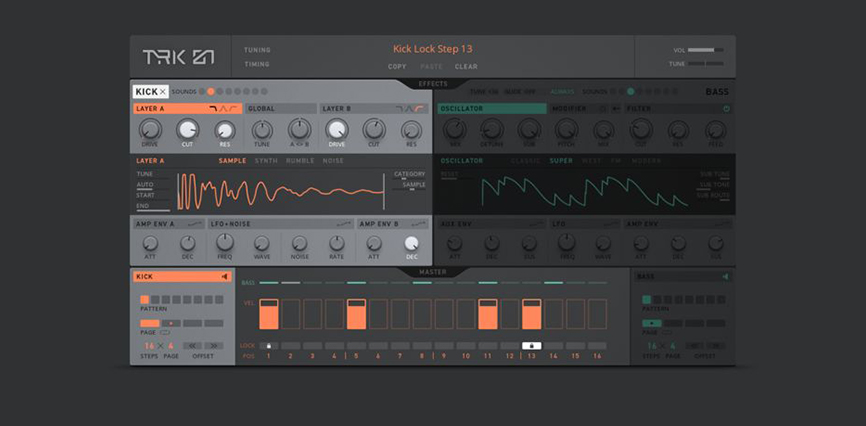
Task: Click the white lock icon on step 13
Action: pos(531,346)
